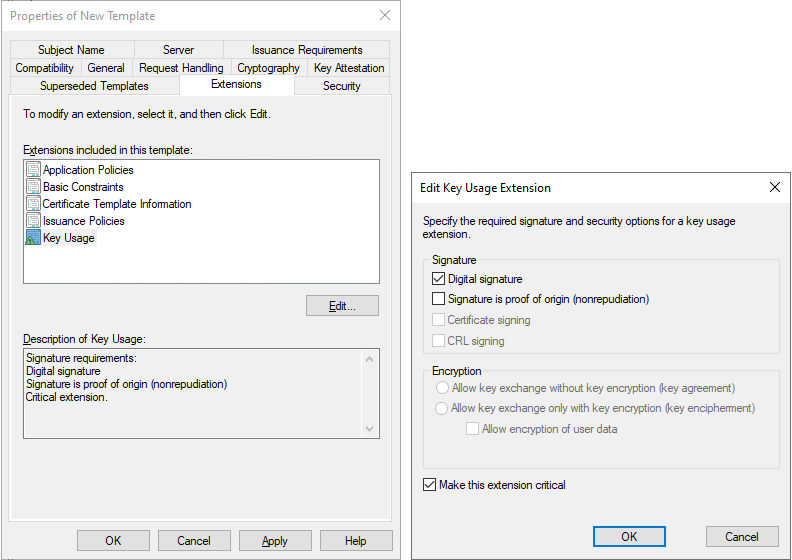
Task: Click the Basic Constraints extension icon
Action: (x=33, y=187)
